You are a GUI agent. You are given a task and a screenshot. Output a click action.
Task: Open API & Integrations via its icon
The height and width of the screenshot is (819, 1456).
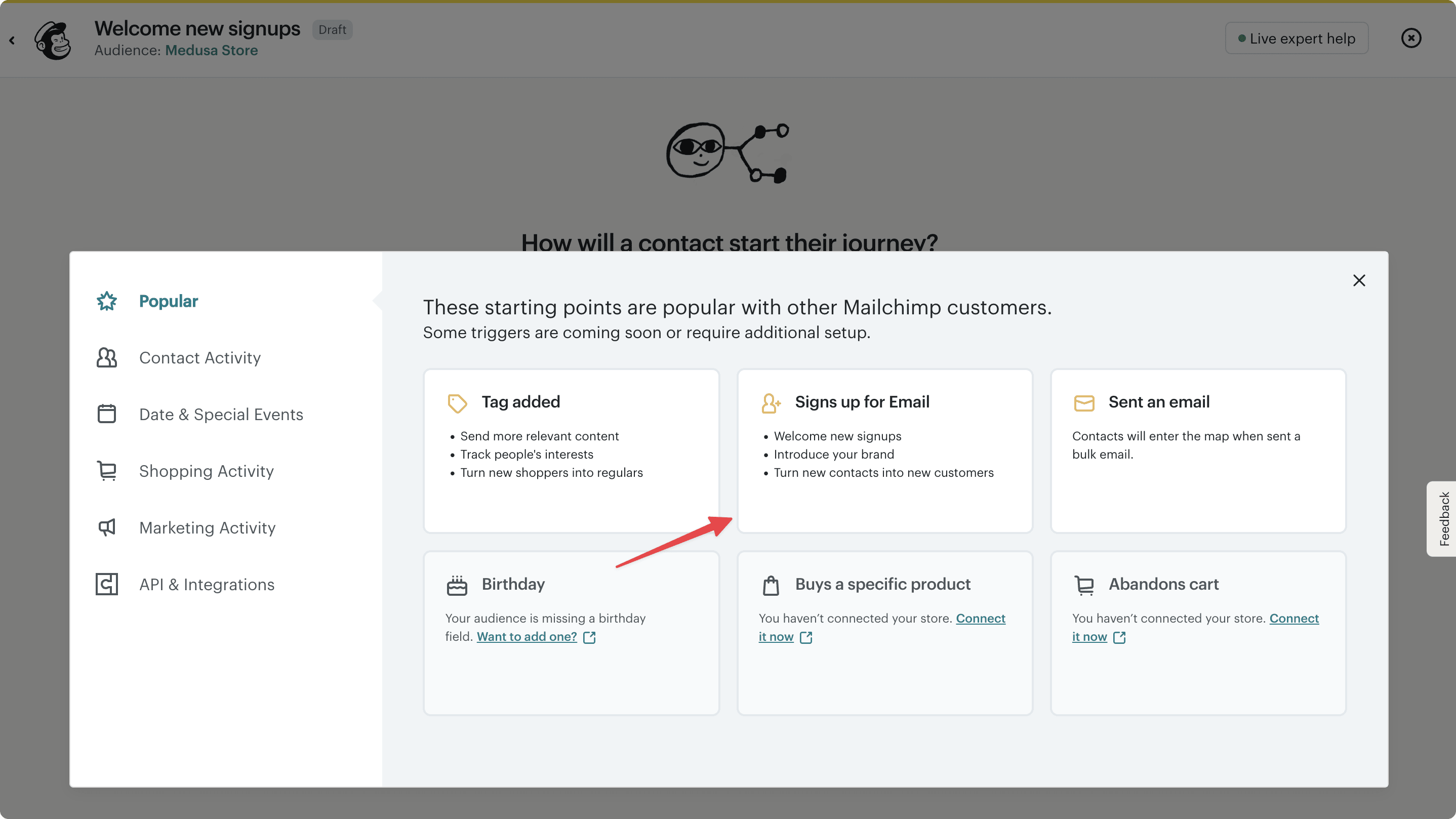click(107, 584)
